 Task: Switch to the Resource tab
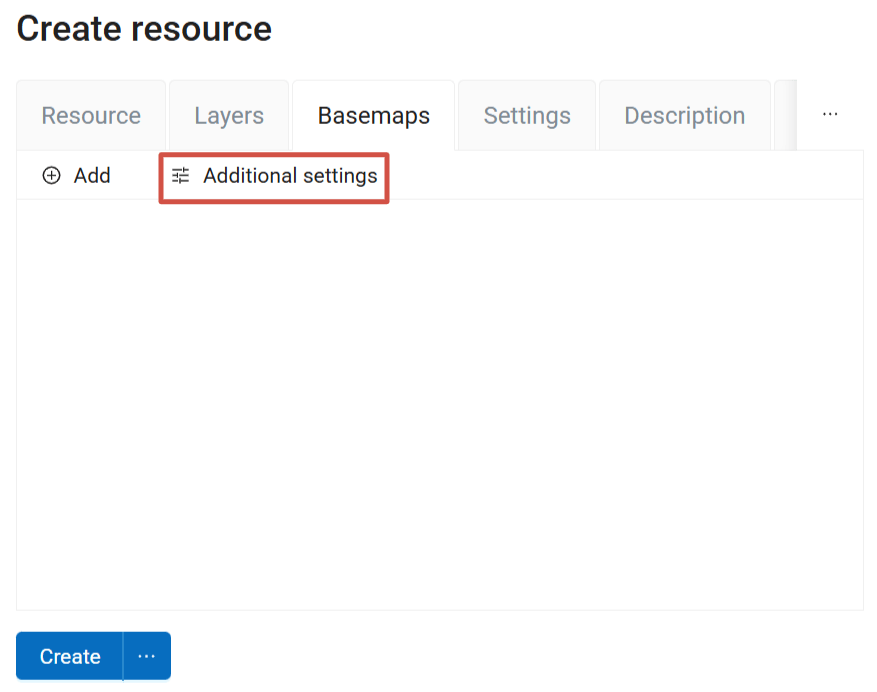91,116
